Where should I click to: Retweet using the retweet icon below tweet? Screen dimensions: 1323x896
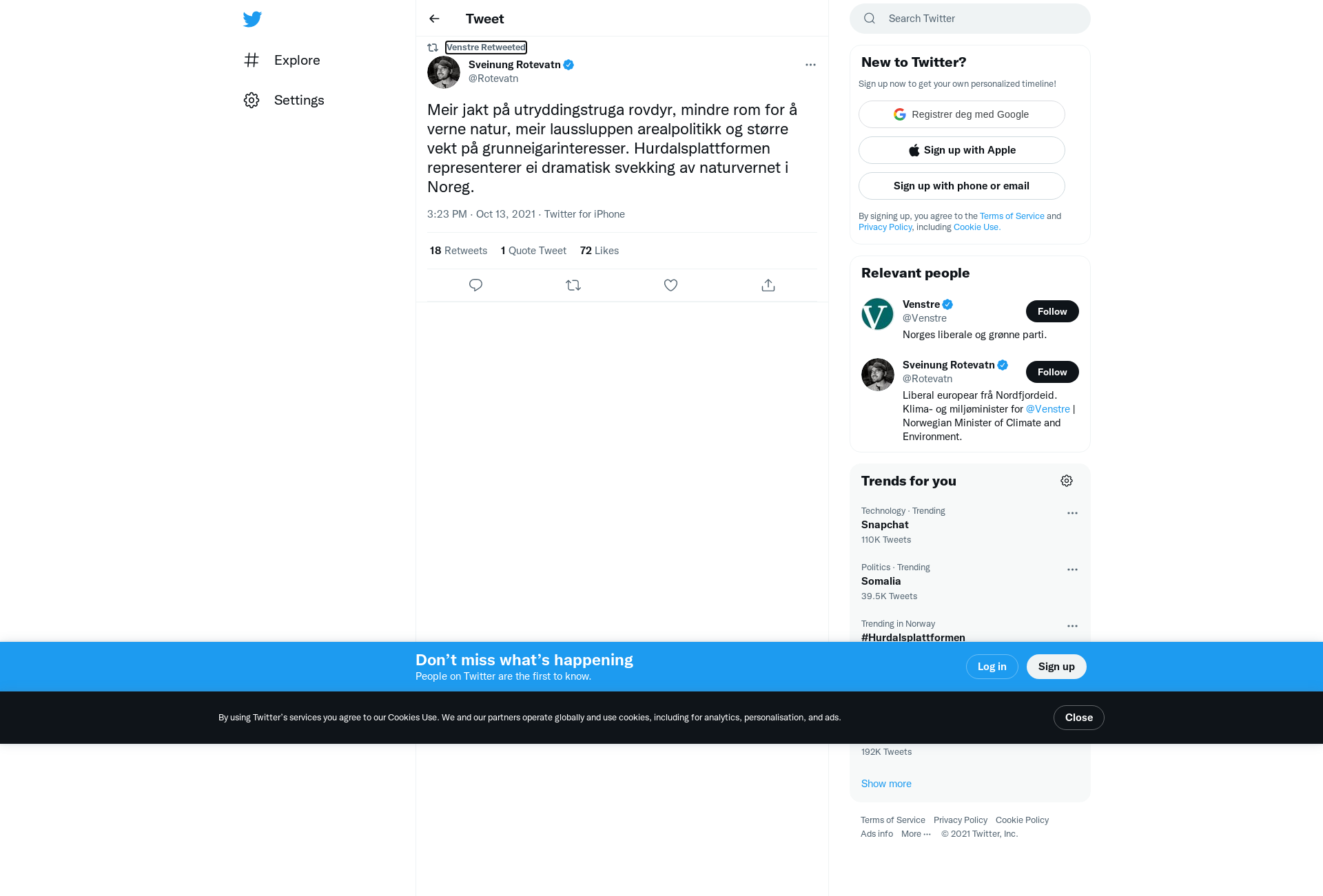click(573, 285)
